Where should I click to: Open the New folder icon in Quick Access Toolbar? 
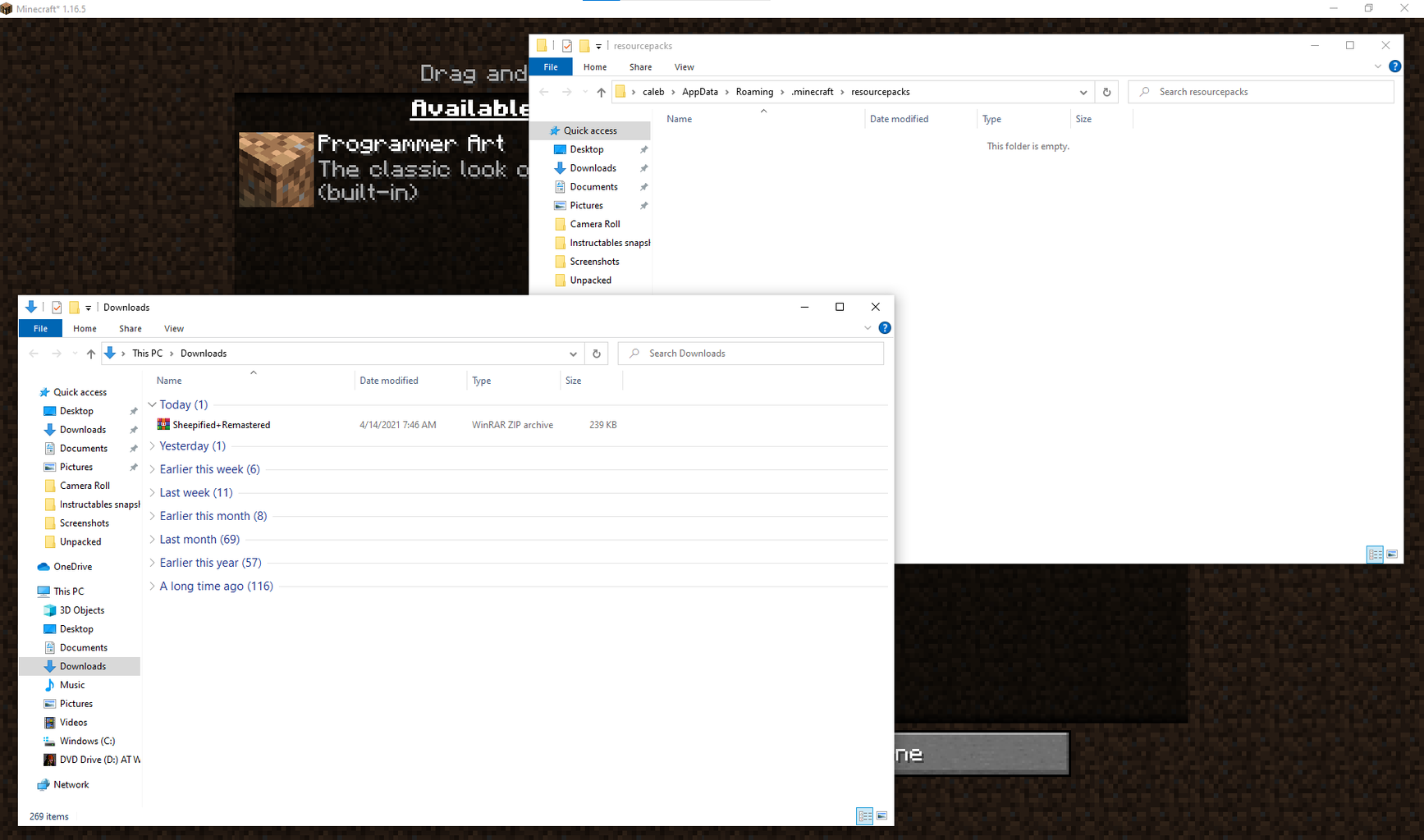(73, 307)
